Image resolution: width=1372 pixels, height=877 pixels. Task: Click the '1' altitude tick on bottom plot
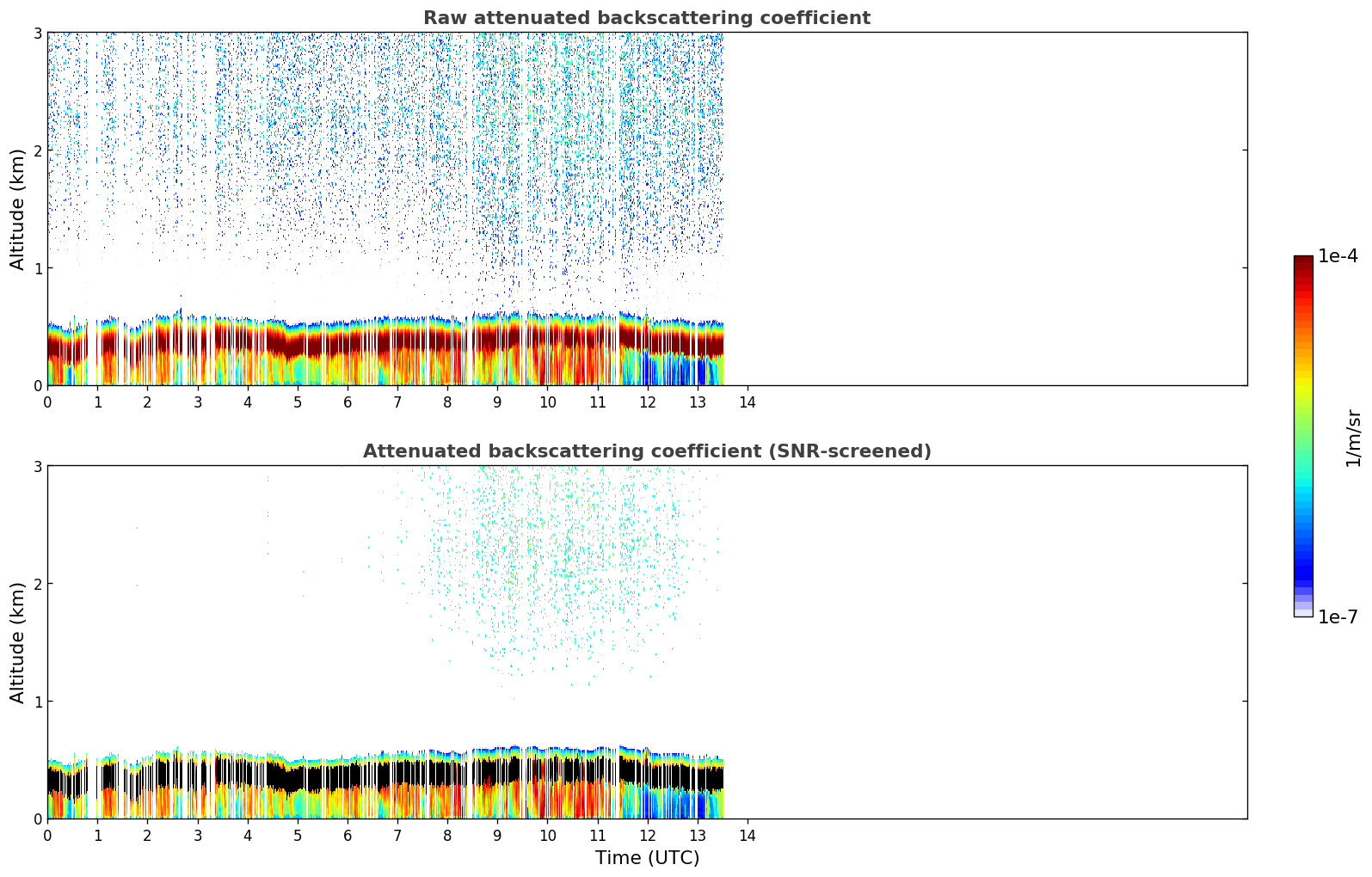(x=37, y=702)
